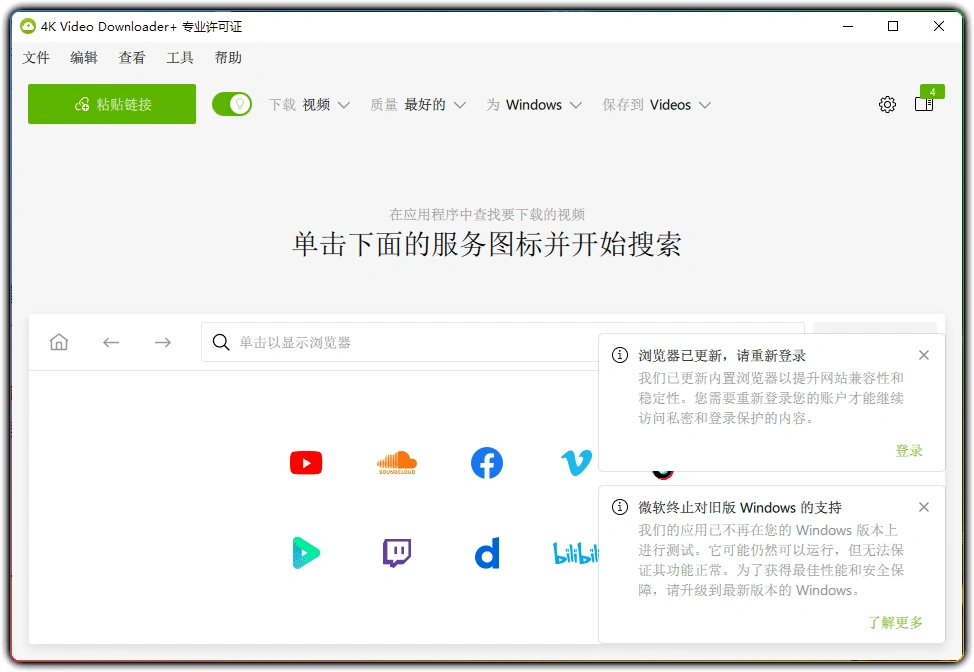
Task: Open the YouTube service icon
Action: (x=306, y=463)
